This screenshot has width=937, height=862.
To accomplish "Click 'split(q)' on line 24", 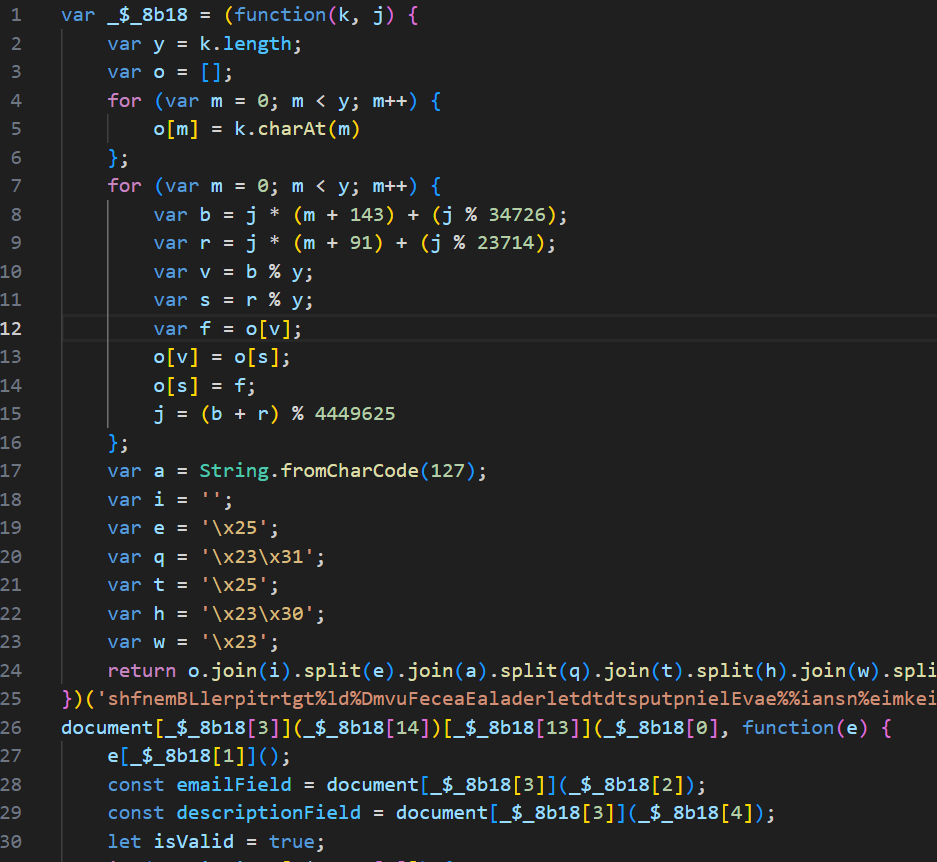I will tap(546, 671).
